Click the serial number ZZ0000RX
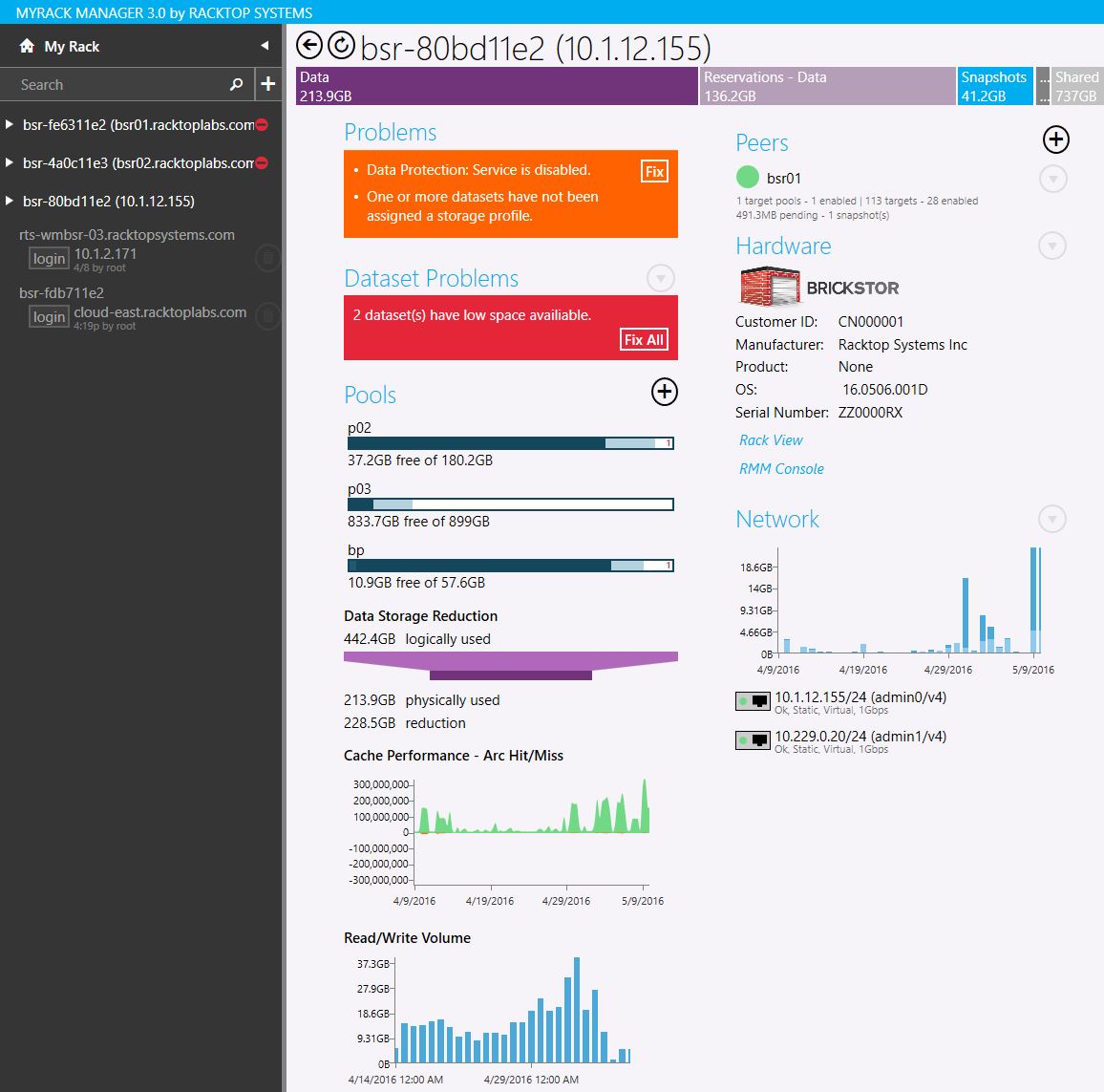The height and width of the screenshot is (1092, 1104). coord(870,413)
